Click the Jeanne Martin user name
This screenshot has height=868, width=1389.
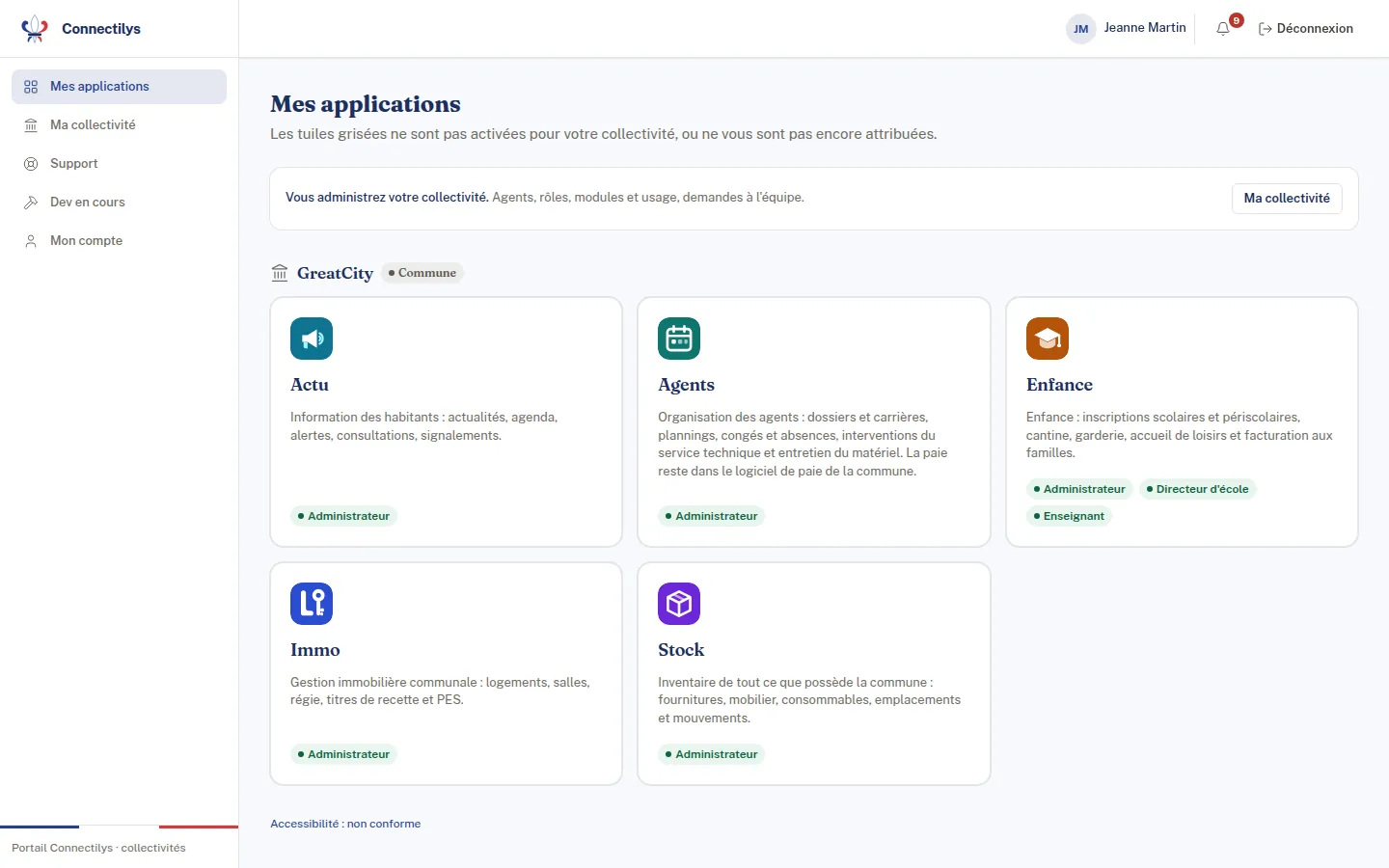(1145, 28)
